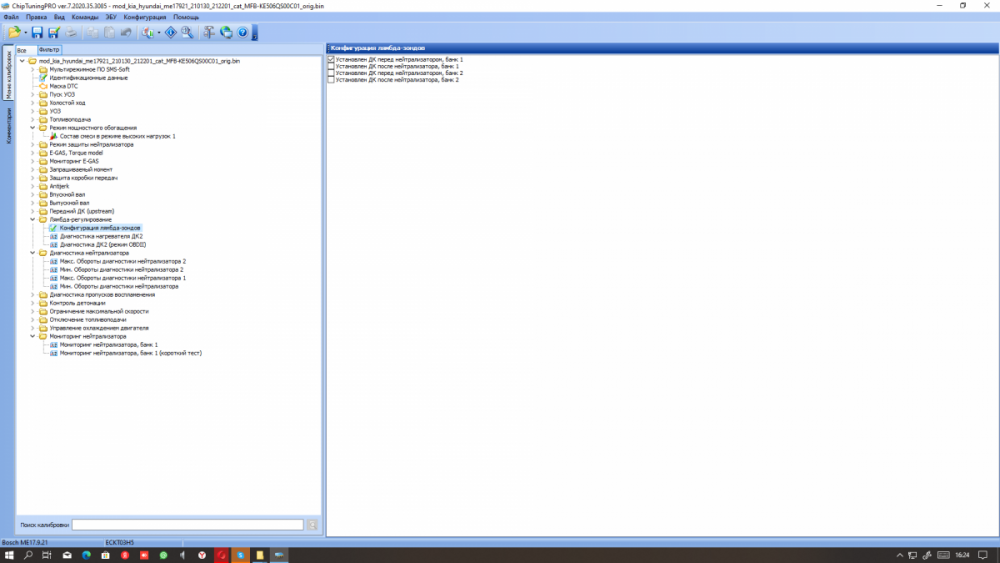
Task: Open Windows taskbar search
Action: point(28,555)
